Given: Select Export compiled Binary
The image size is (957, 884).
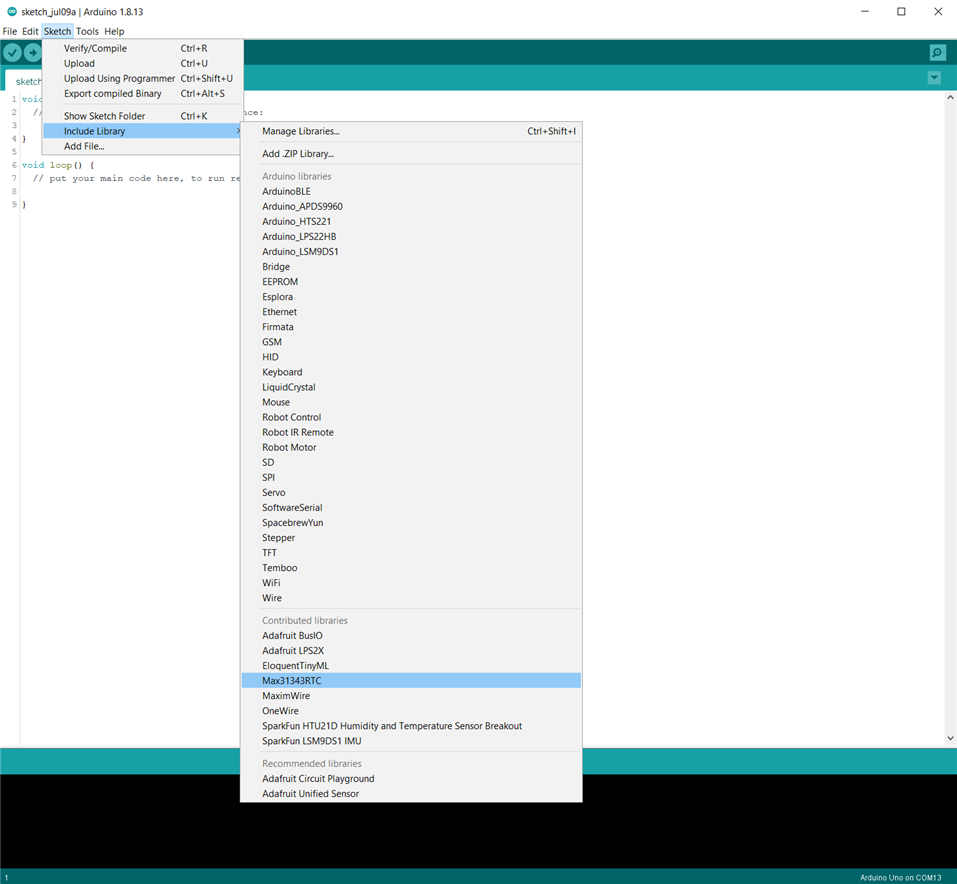Looking at the screenshot, I should coord(143,93).
